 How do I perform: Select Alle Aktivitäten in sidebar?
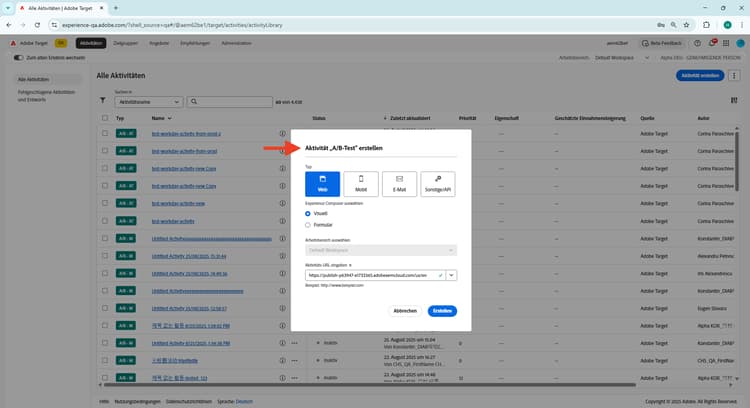(47, 79)
